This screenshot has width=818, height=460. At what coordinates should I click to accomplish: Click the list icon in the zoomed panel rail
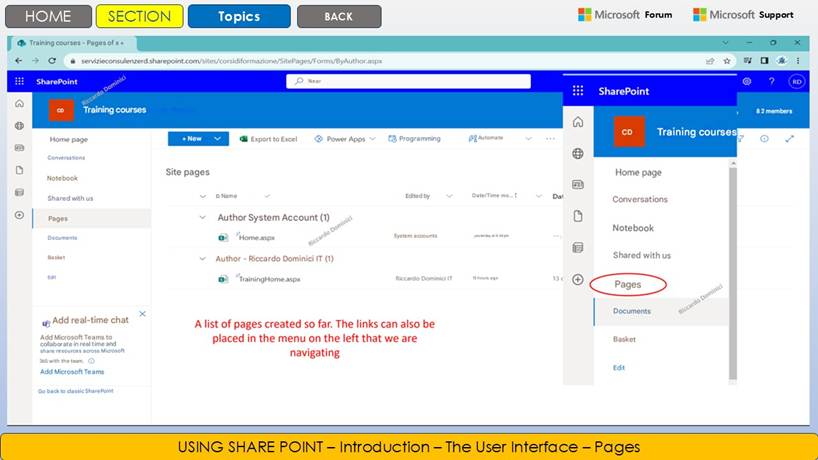(578, 248)
